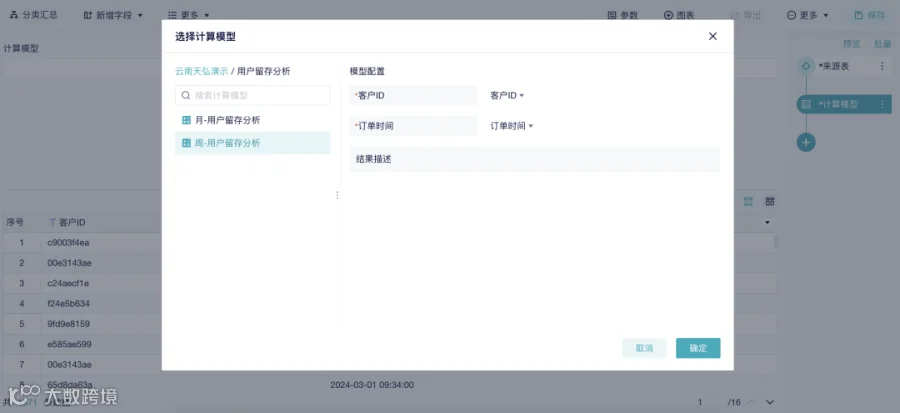Click cell c24aecf1e
900x413 pixels.
[x=68, y=283]
